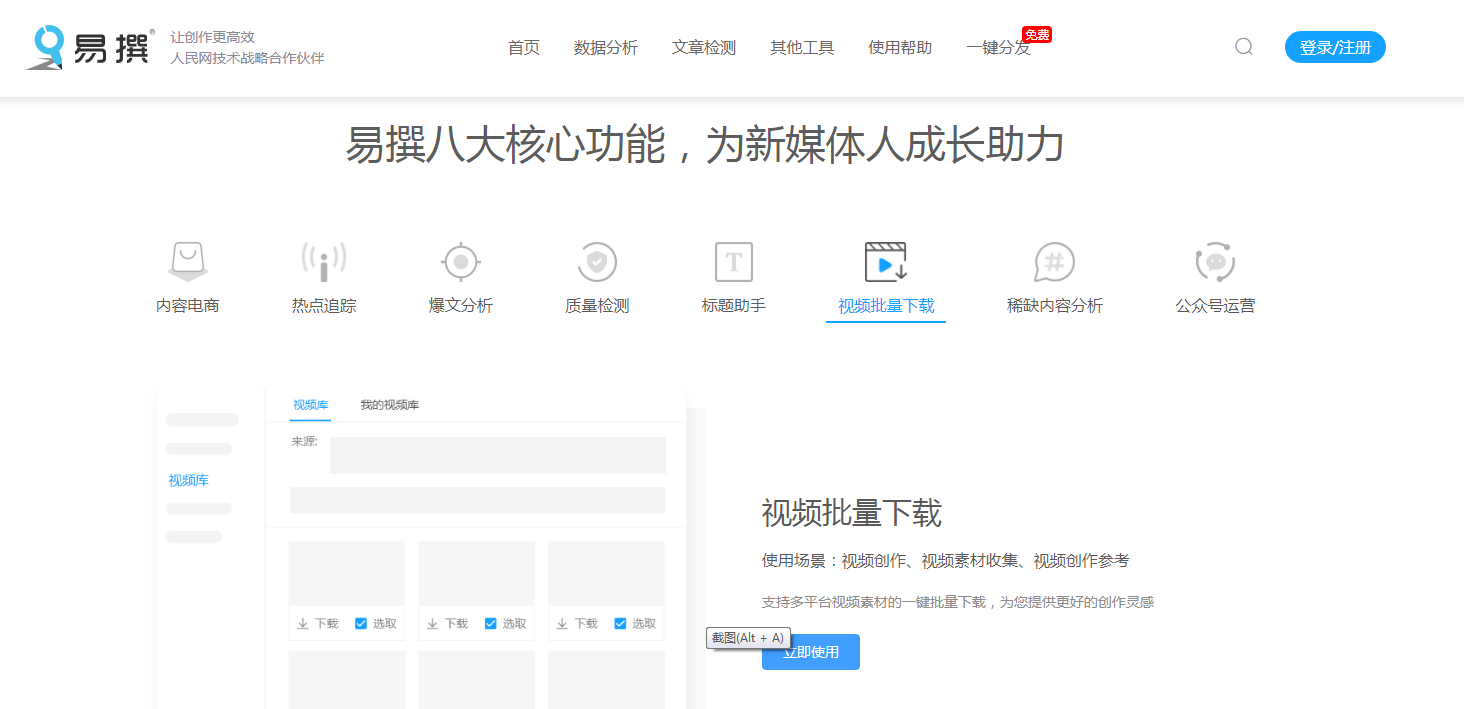Click the 登录/注册 button
The height and width of the screenshot is (709, 1464).
[x=1335, y=47]
